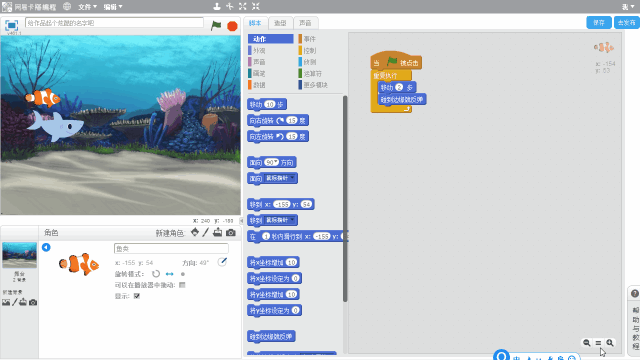Select the stage backdrop thumbnail

click(x=19, y=255)
